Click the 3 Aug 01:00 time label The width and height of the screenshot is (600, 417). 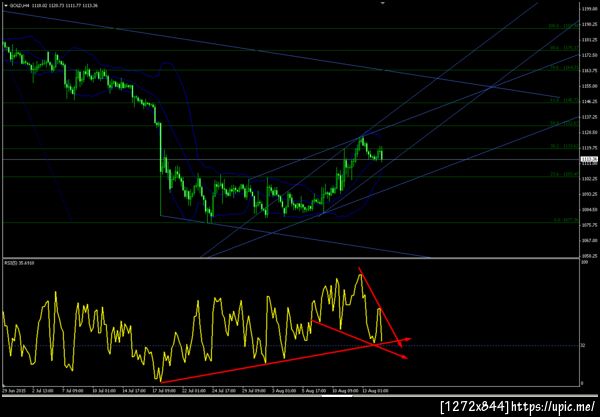point(284,391)
